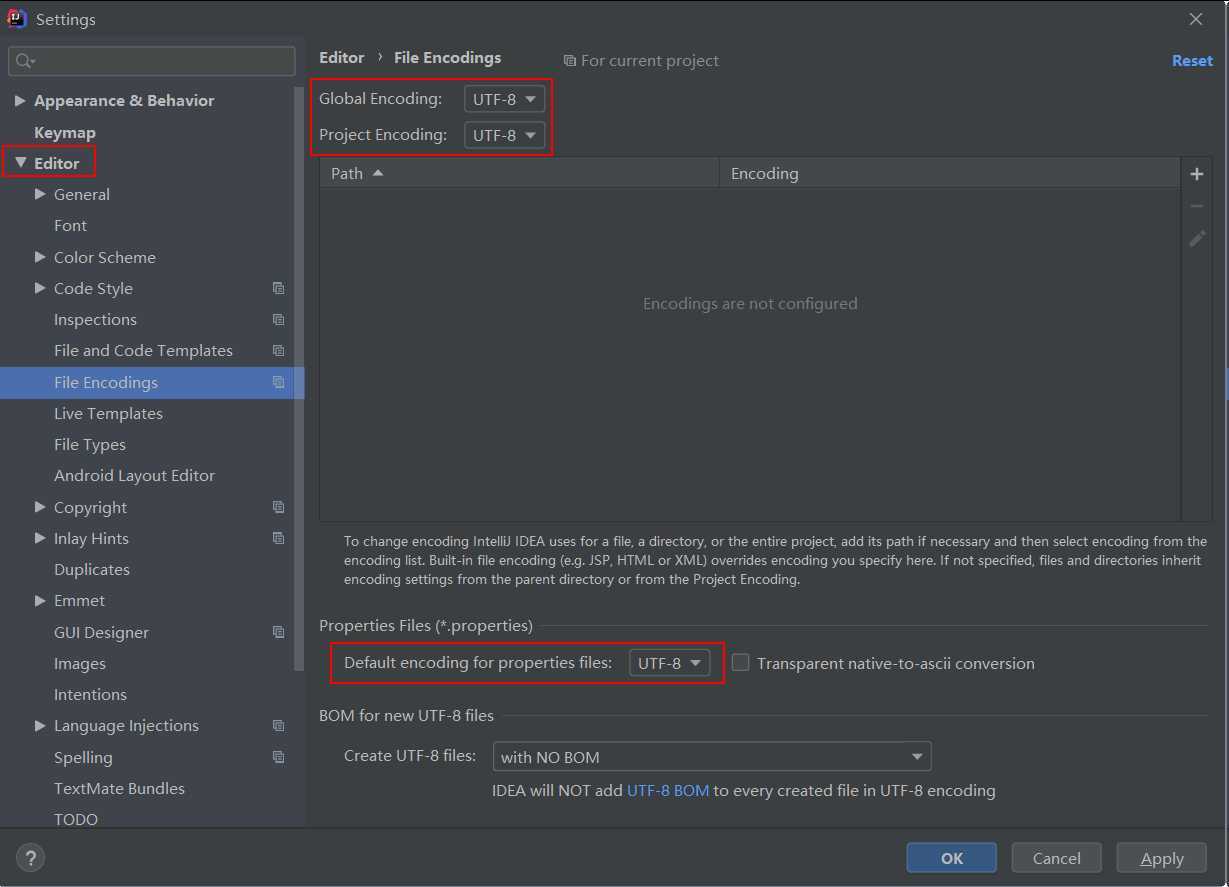1229x887 pixels.
Task: Open File Types settings
Action: click(90, 445)
